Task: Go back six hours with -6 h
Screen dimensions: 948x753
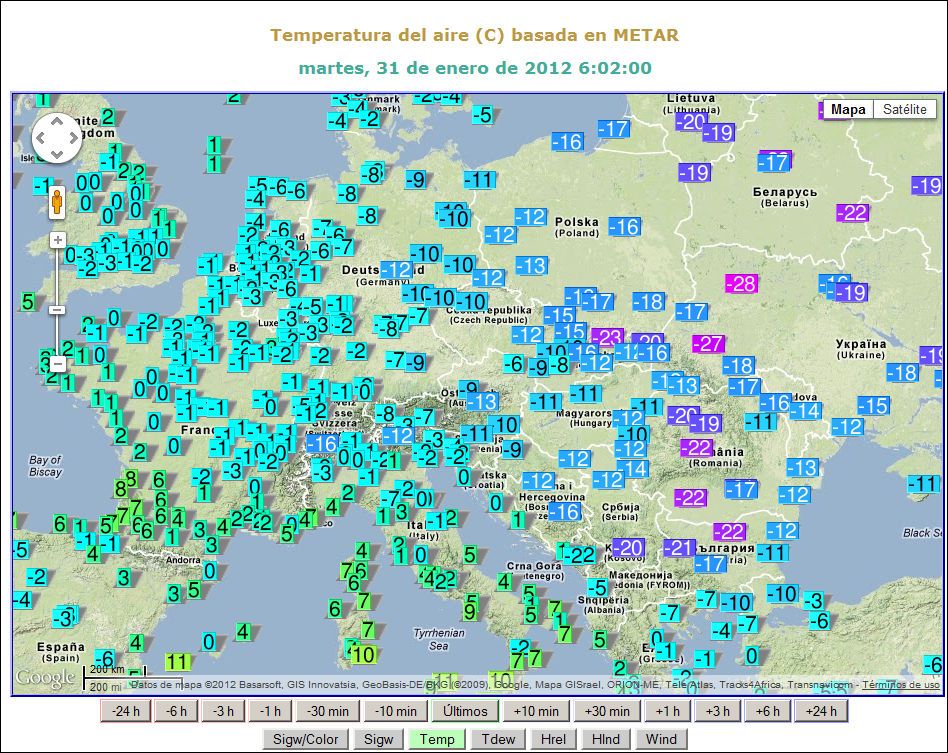Action: pos(176,711)
